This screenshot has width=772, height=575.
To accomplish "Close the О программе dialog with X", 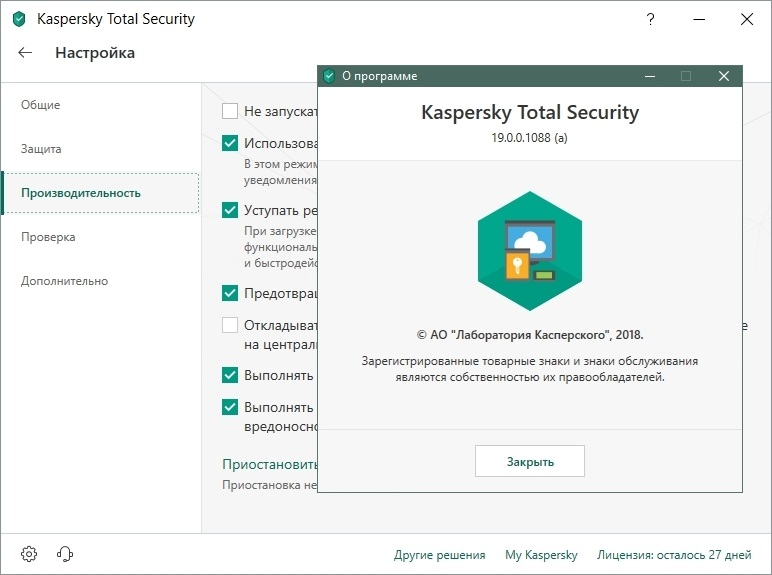I will click(724, 76).
